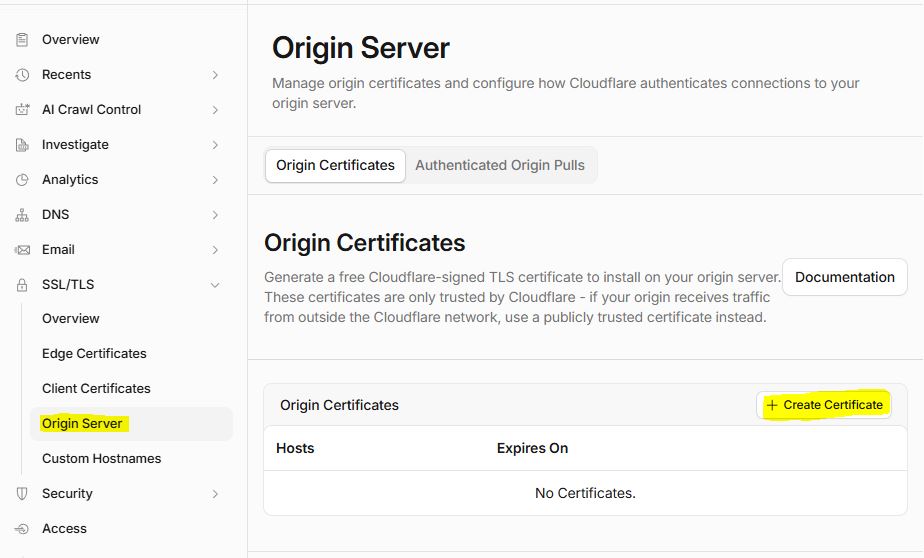Screen dimensions: 924x558
Task: Click the Hosts column header
Action: [x=295, y=448]
